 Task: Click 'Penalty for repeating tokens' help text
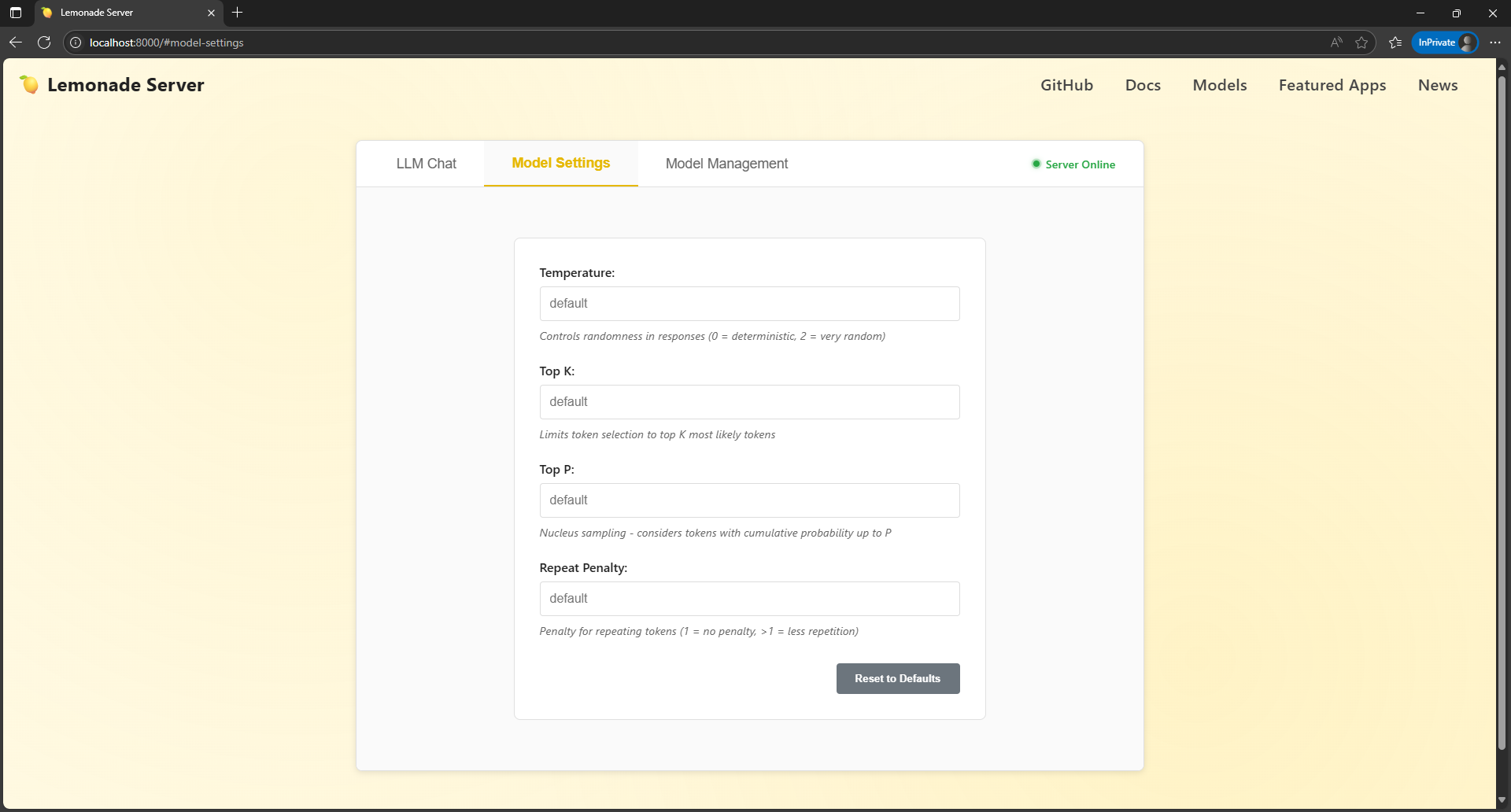(699, 631)
